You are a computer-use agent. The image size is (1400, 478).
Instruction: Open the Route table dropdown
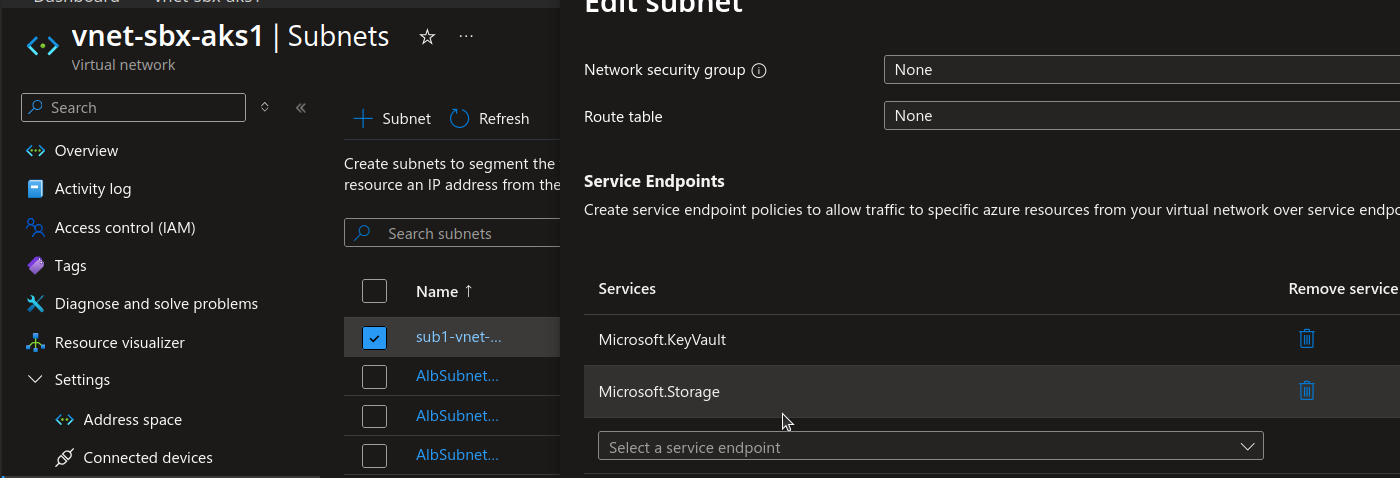pos(1142,116)
